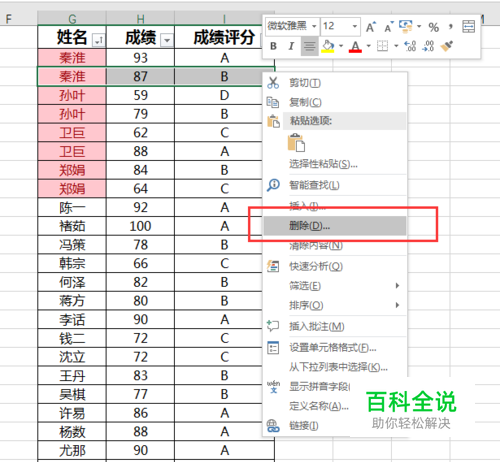This screenshot has width=500, height=462.
Task: Decrease font size with the smaller A icon
Action: (388, 27)
